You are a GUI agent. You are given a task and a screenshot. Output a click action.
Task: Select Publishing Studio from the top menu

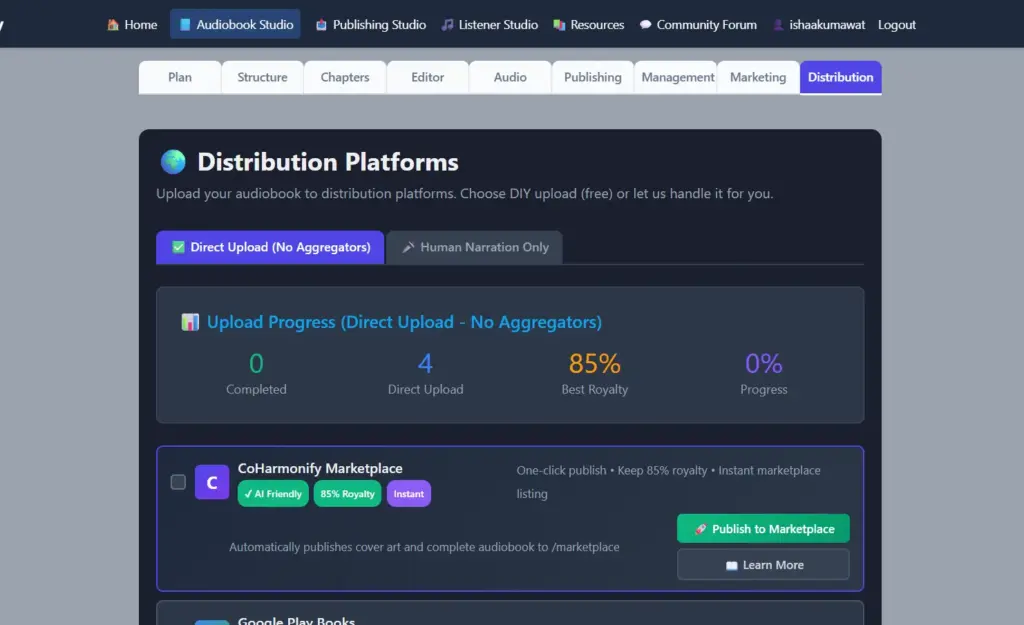[x=370, y=24]
